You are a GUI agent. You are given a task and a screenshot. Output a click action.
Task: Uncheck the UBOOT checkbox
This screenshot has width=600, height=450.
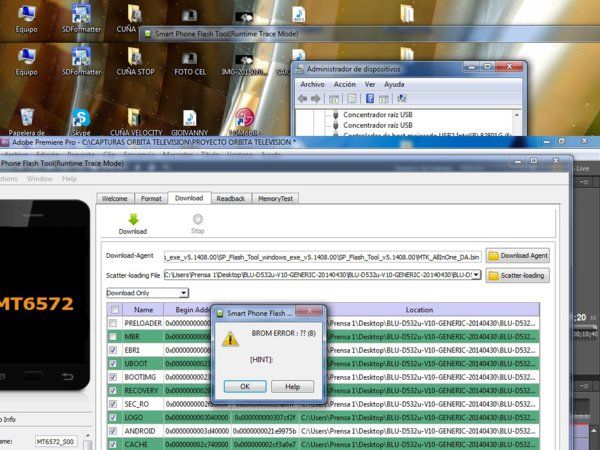pyautogui.click(x=113, y=364)
